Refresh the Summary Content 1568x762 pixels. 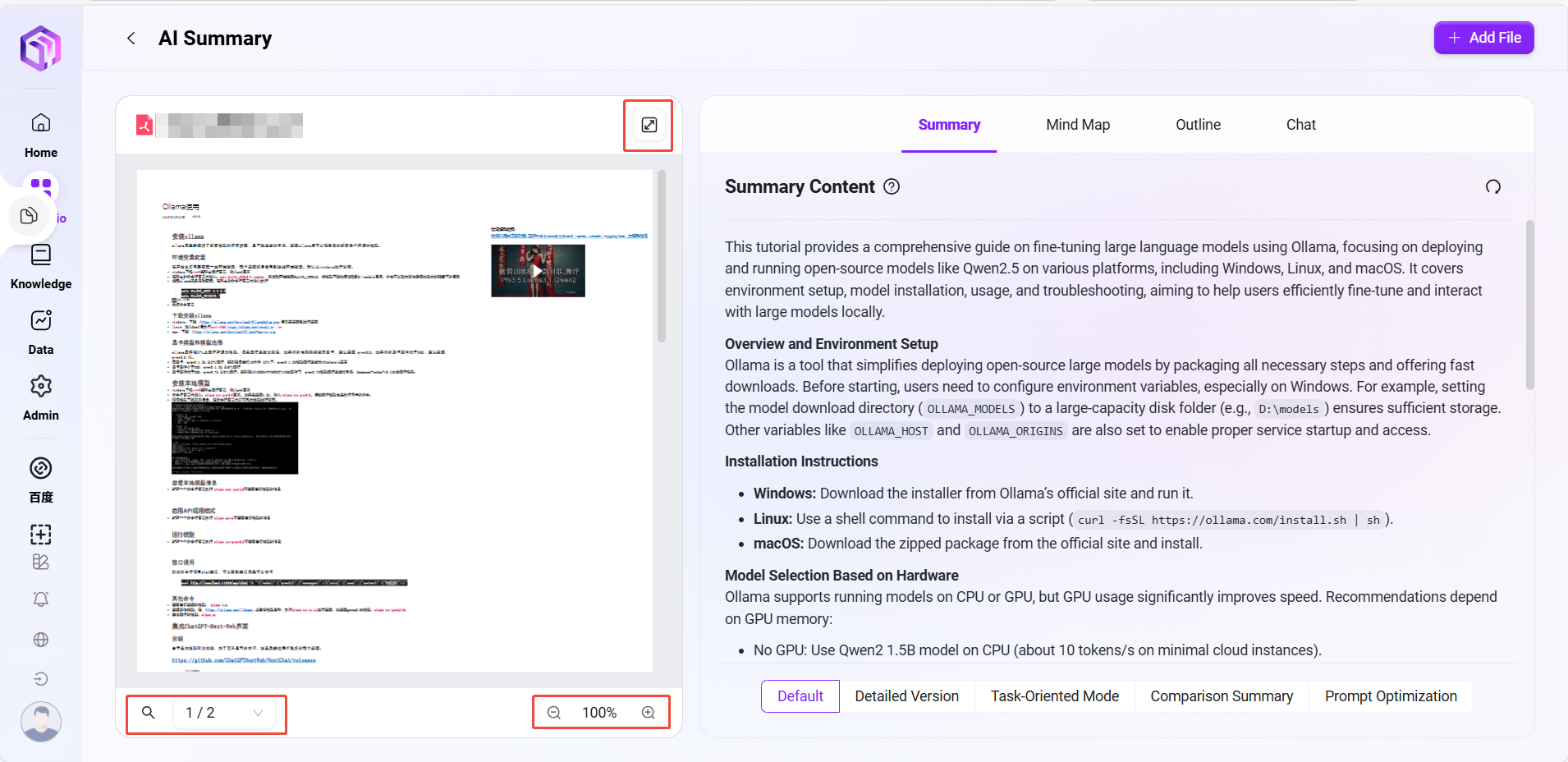(x=1492, y=187)
